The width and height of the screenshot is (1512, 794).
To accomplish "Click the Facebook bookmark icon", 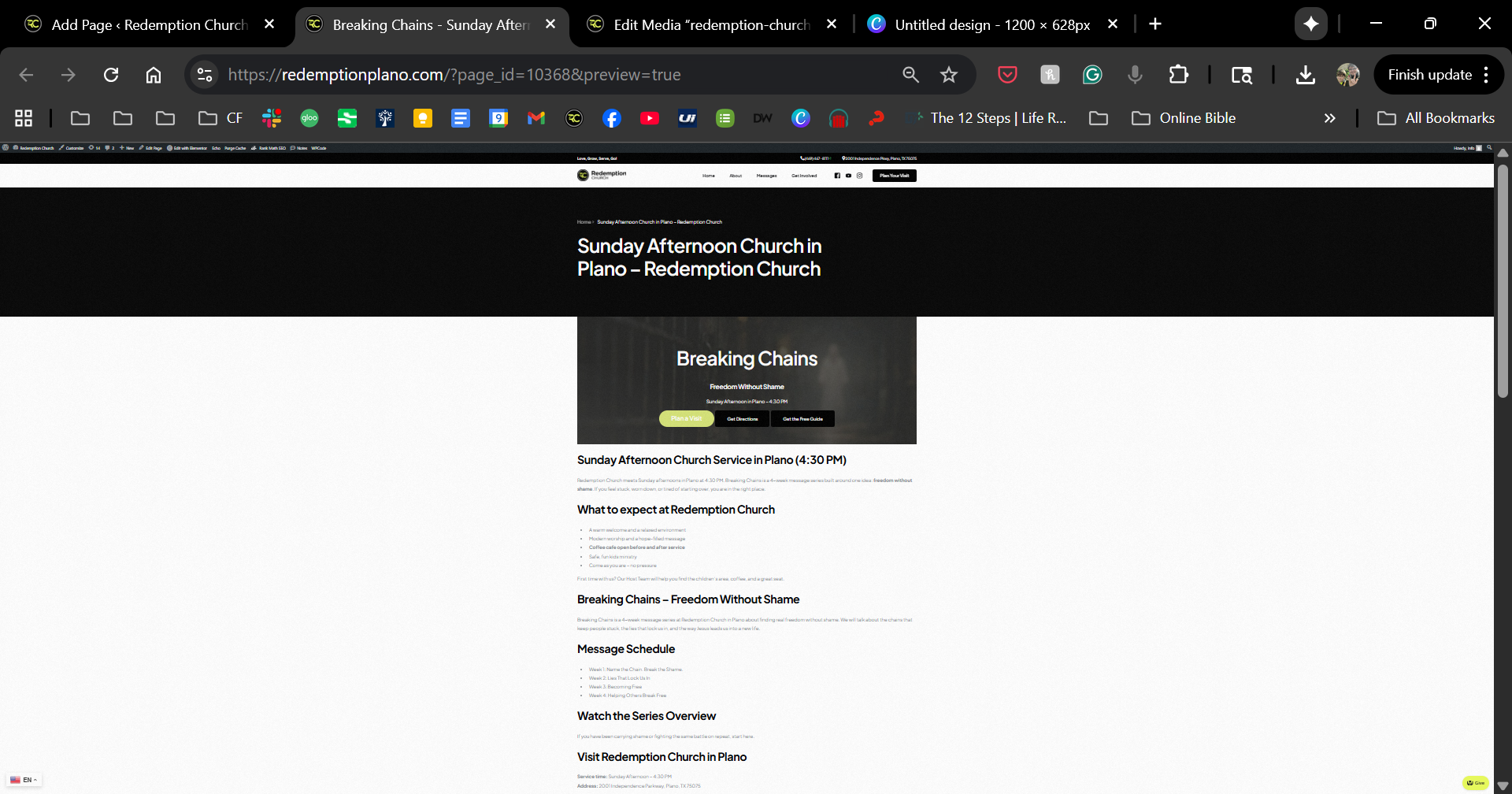I will [612, 118].
